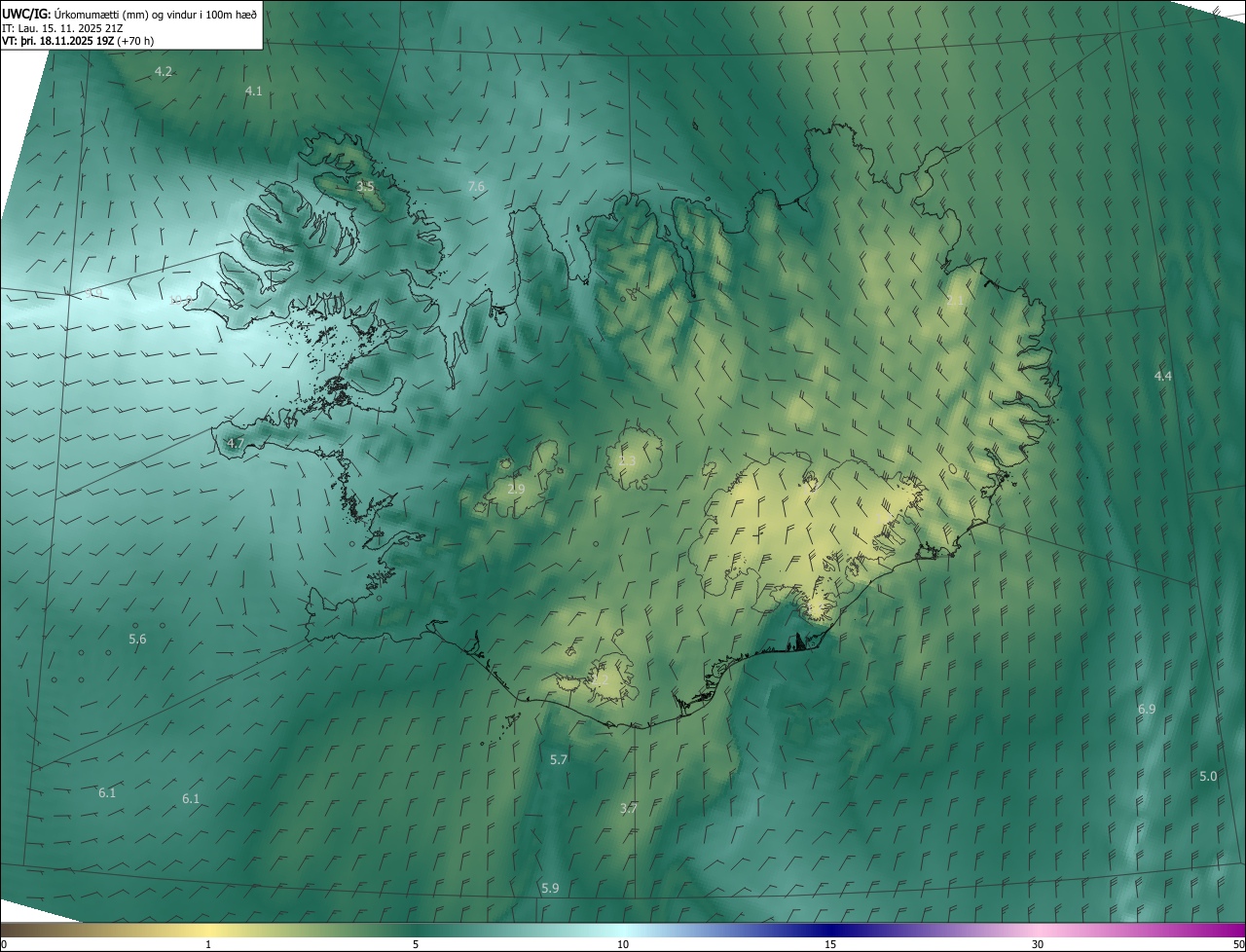The height and width of the screenshot is (952, 1246).
Task: Click the '1' tick on the colour scale
Action: tap(208, 944)
